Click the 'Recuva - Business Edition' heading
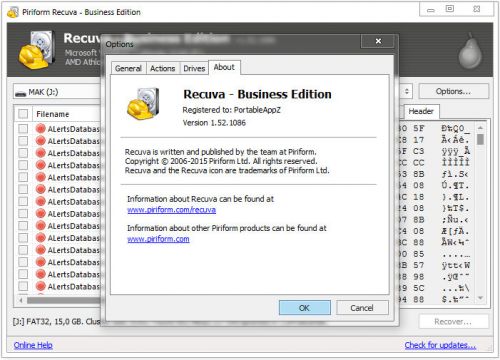The width and height of the screenshot is (500, 360). (257, 94)
